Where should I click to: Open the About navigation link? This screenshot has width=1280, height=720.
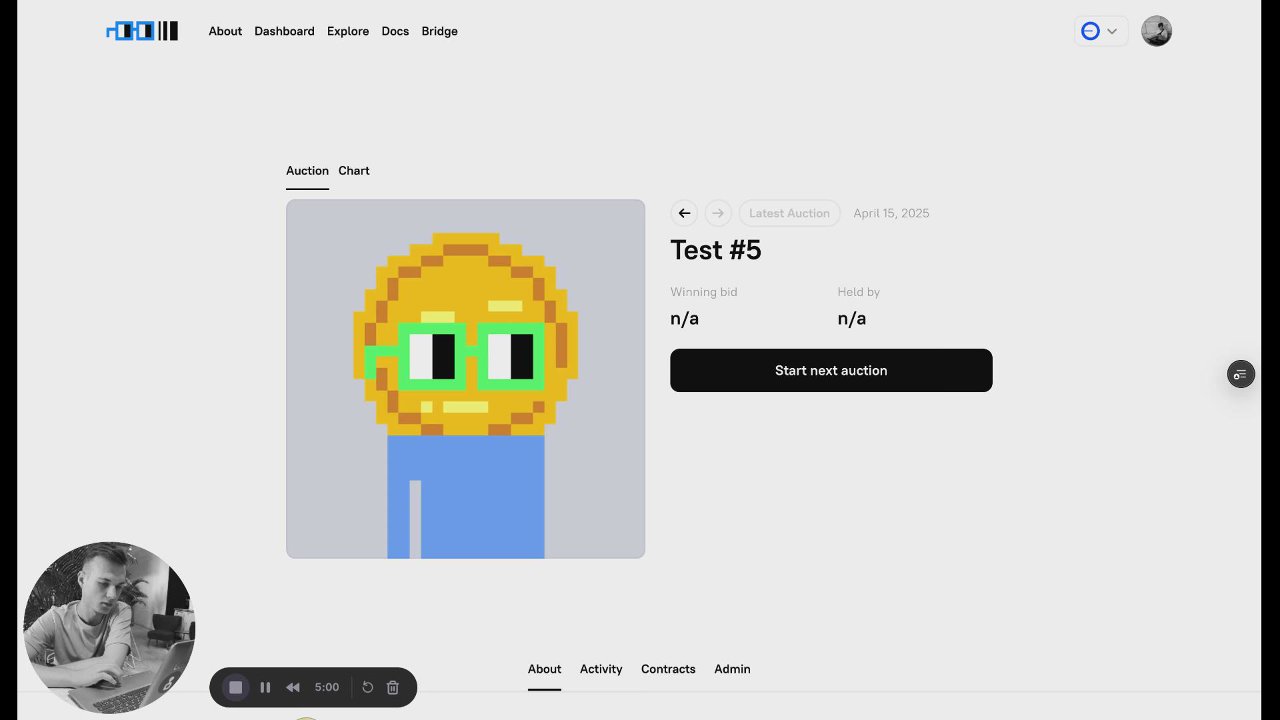pyautogui.click(x=225, y=31)
